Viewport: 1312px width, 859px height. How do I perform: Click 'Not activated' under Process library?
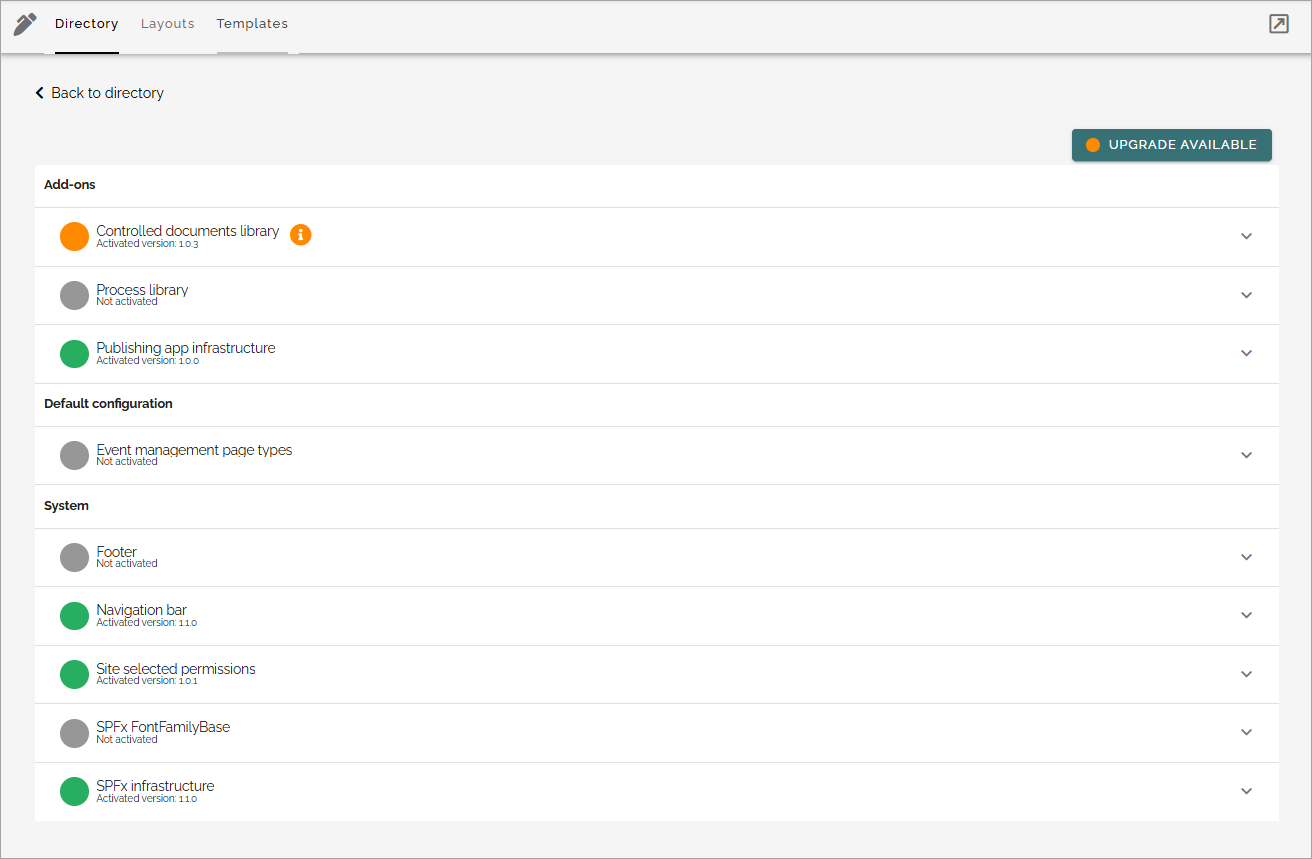click(127, 302)
